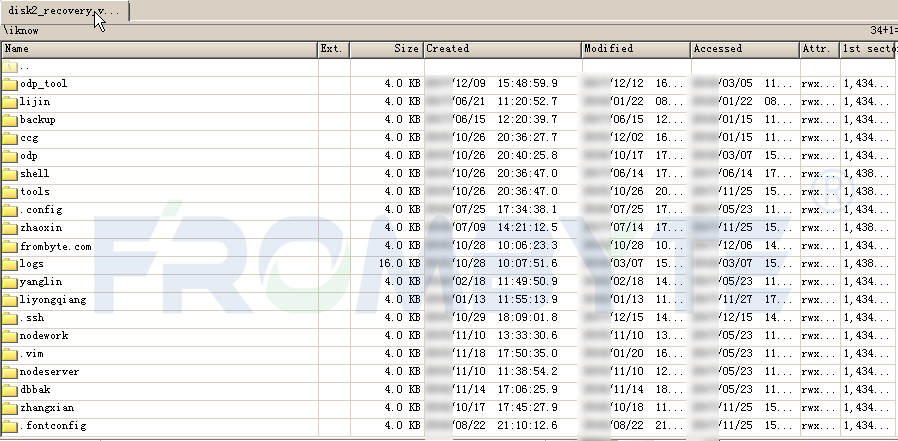Select the lijin folder name
The width and height of the screenshot is (898, 441).
35,102
